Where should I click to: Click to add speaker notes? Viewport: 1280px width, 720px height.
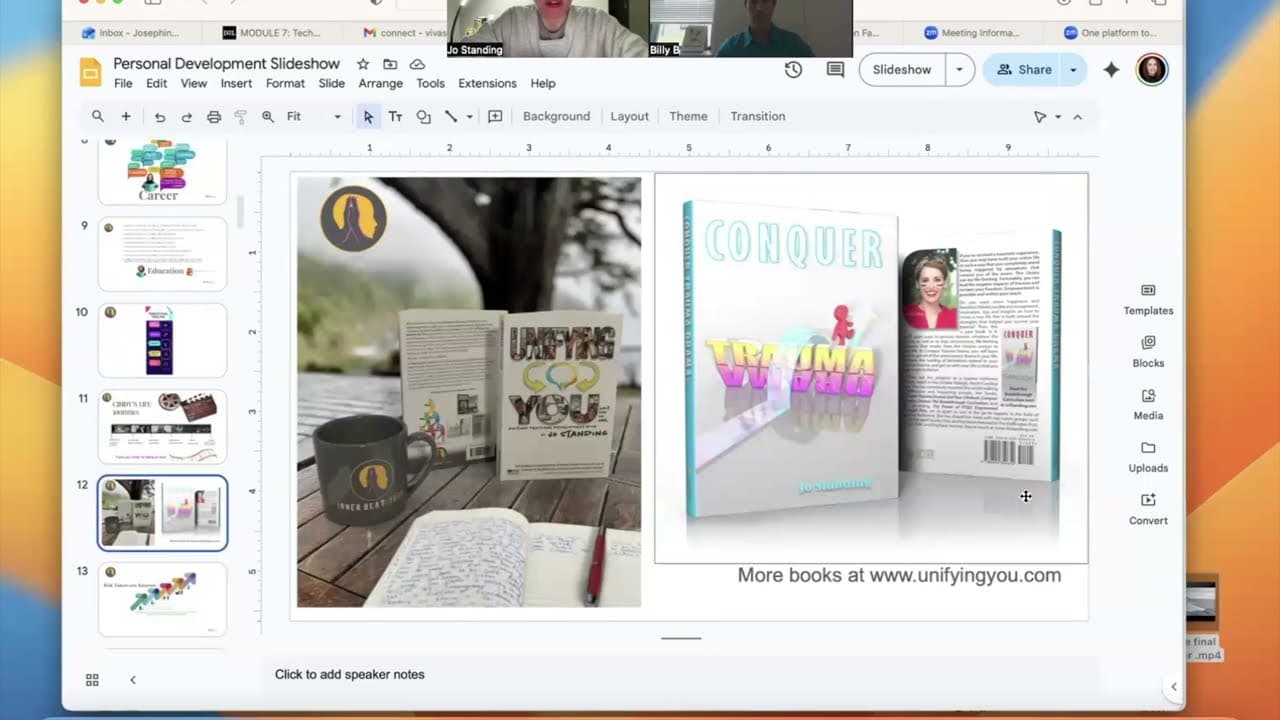(x=350, y=675)
